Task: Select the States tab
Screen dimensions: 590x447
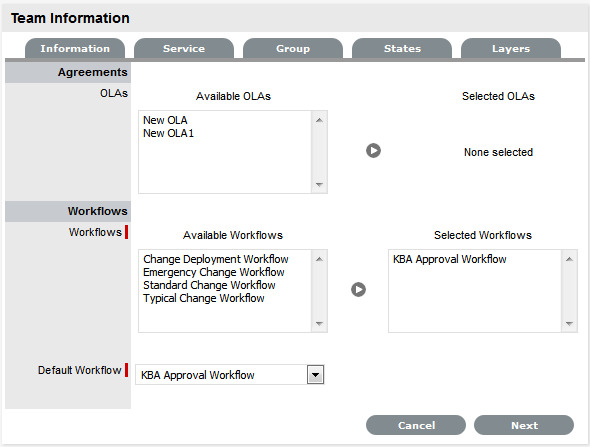Action: pyautogui.click(x=402, y=49)
